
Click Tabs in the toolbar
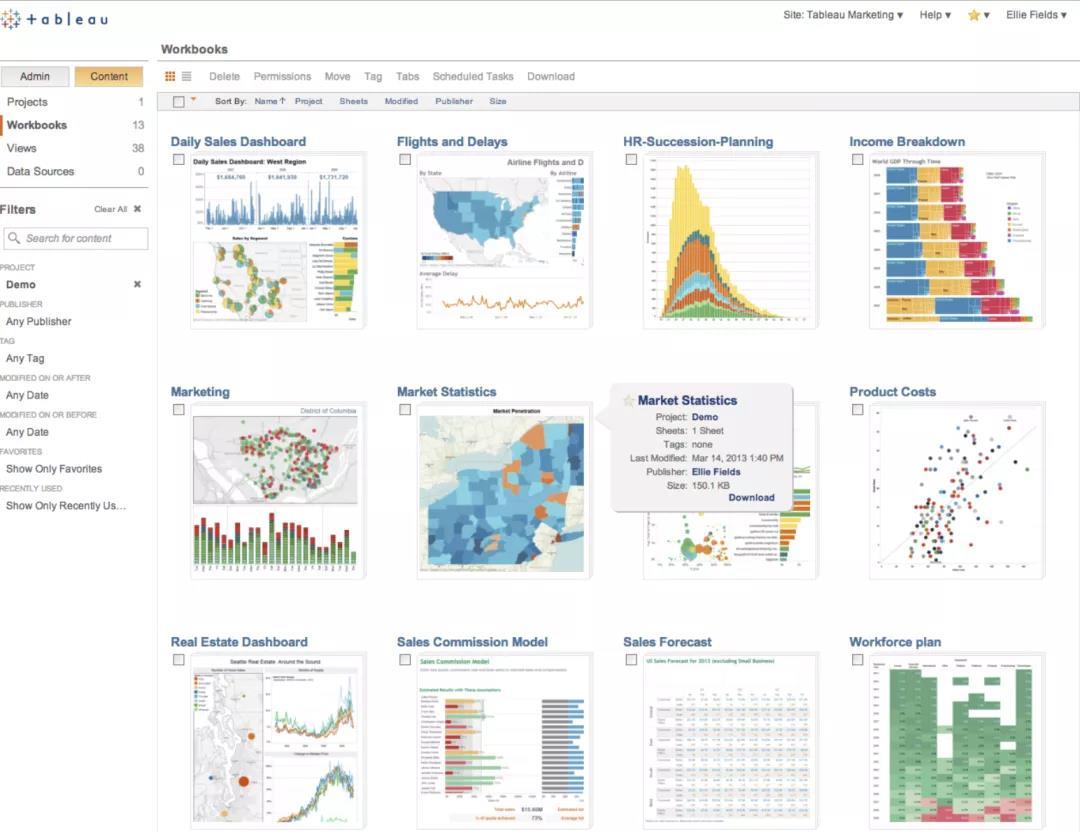click(x=407, y=76)
